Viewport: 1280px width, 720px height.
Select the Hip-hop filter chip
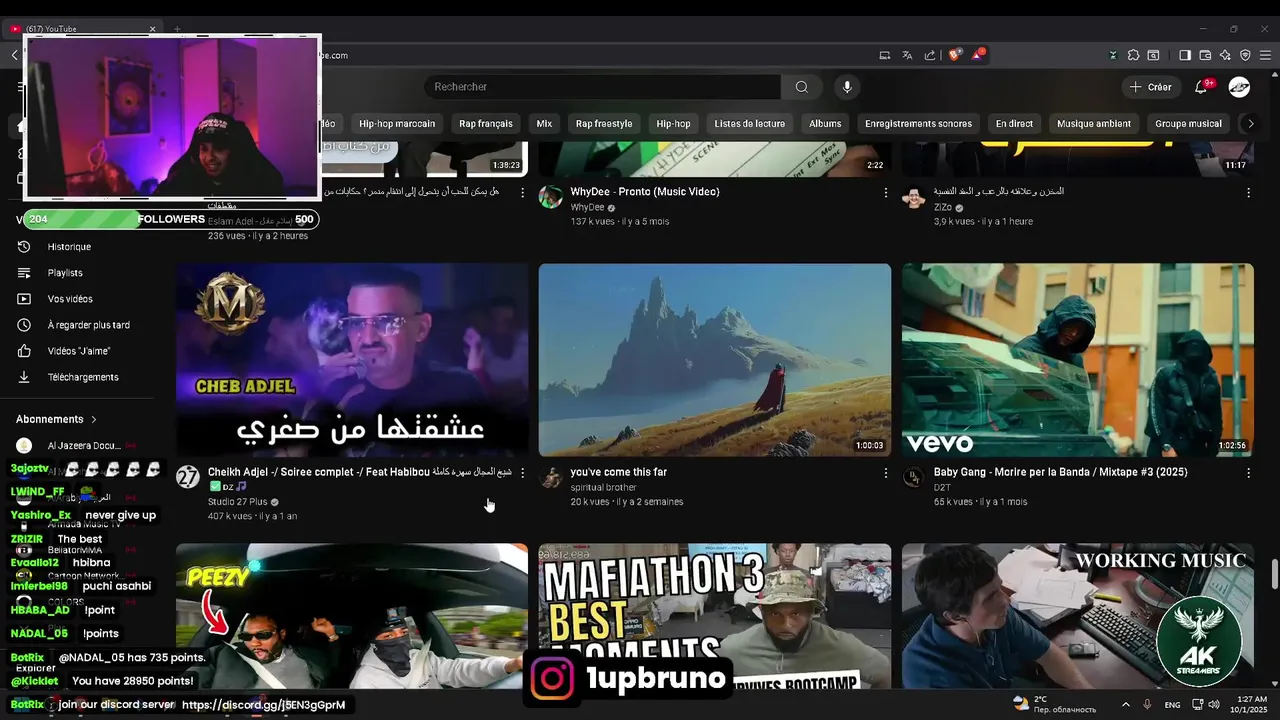(x=673, y=124)
